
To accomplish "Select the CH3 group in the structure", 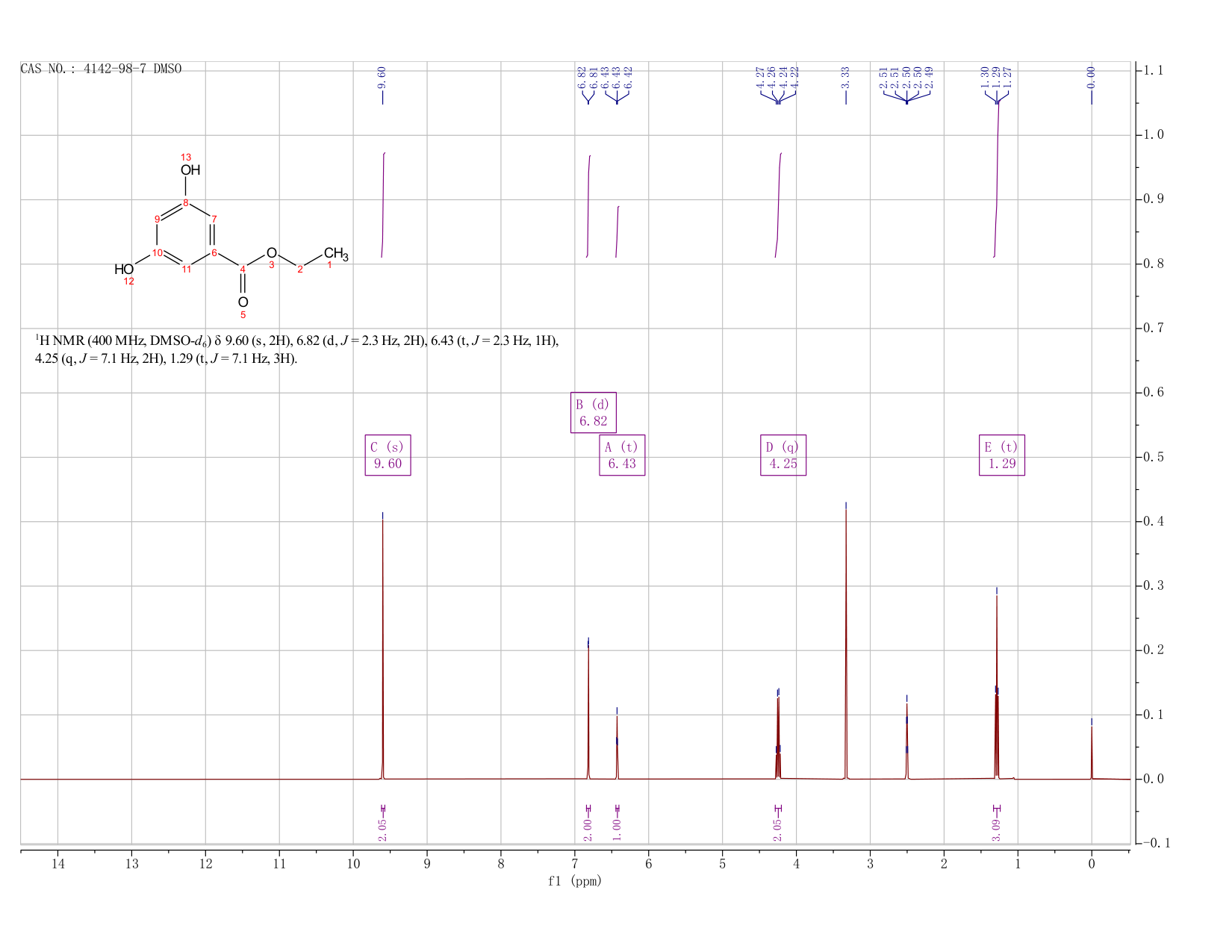I will [x=336, y=254].
